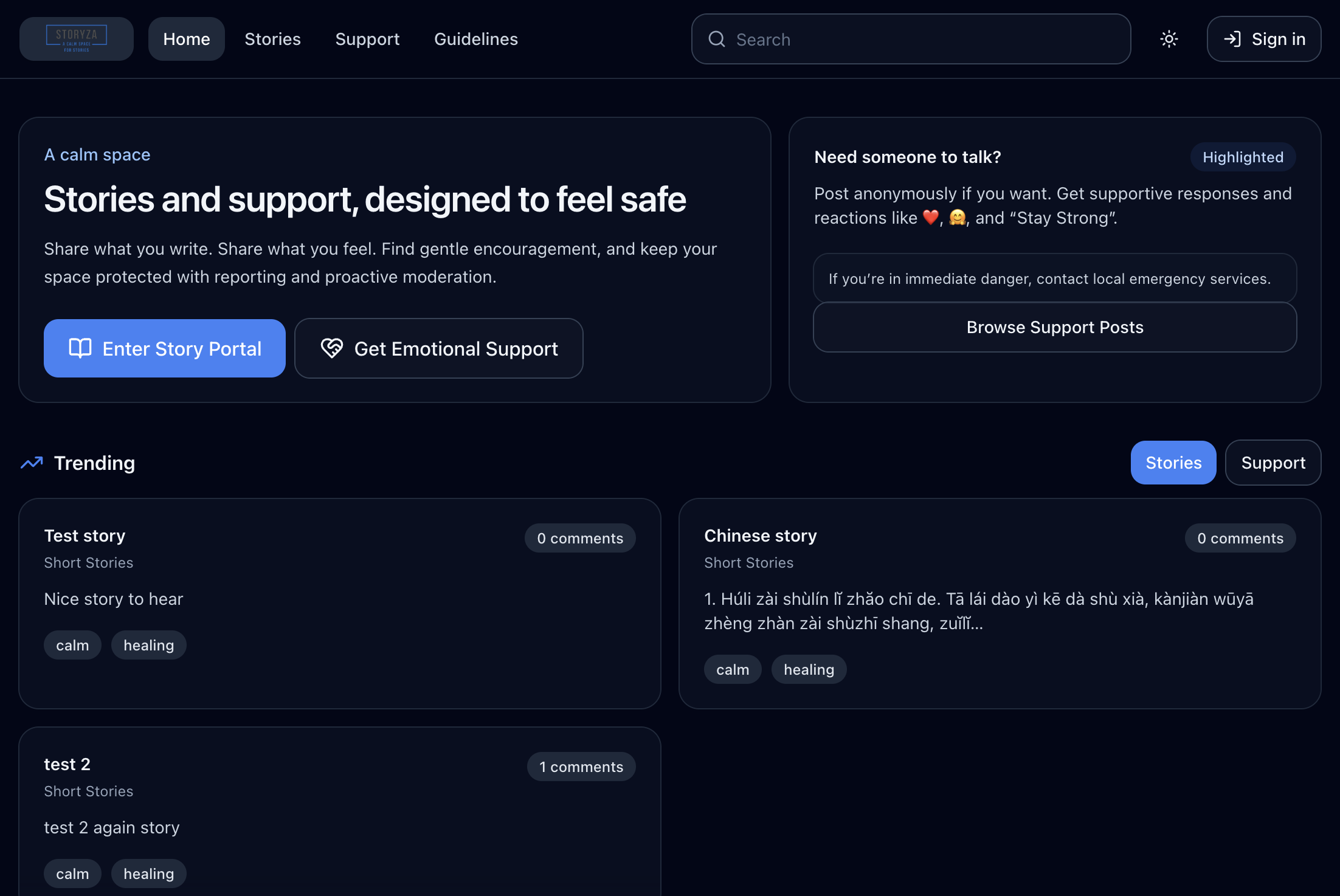Image resolution: width=1340 pixels, height=896 pixels.
Task: Click 'Nice story to hear' text
Action: (114, 599)
